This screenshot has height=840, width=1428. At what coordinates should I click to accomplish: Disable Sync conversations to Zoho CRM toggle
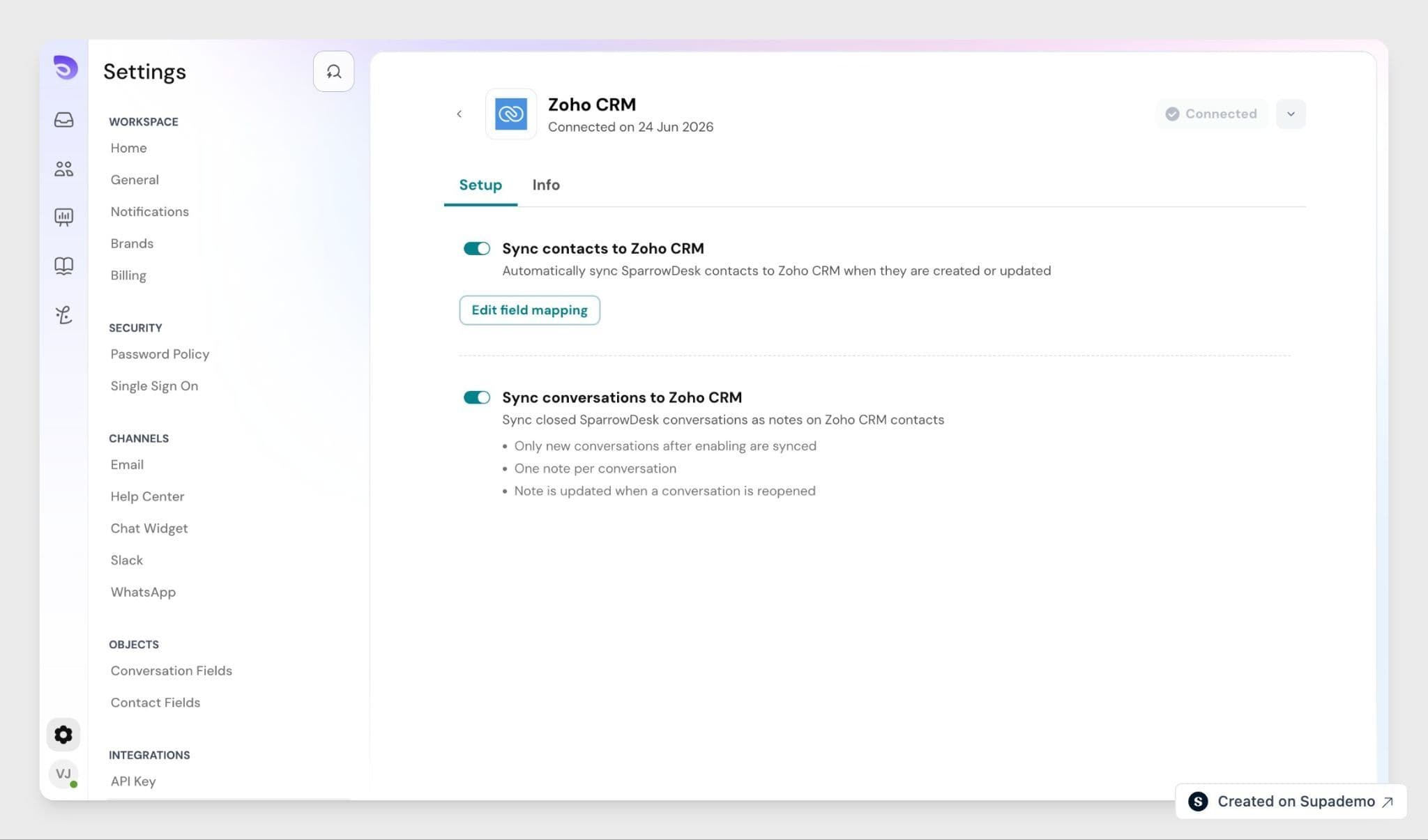click(x=477, y=397)
